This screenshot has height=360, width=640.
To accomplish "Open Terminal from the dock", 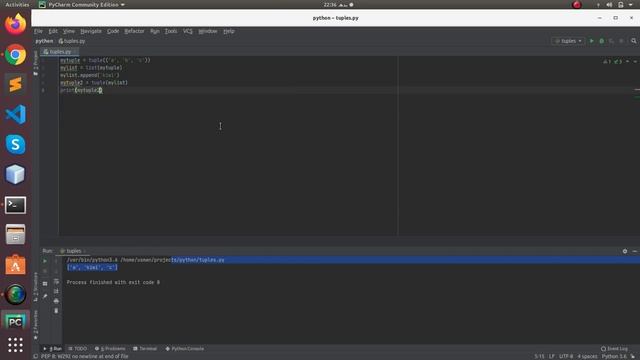I will click(x=16, y=205).
